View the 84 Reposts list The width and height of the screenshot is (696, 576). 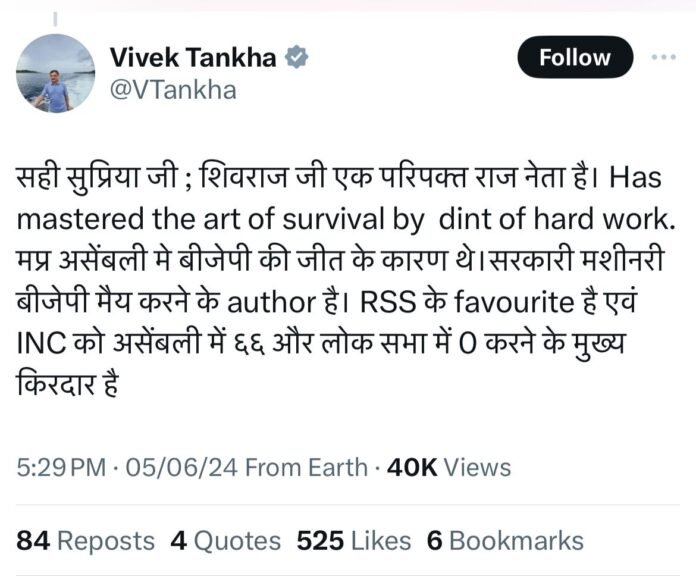pyautogui.click(x=86, y=541)
